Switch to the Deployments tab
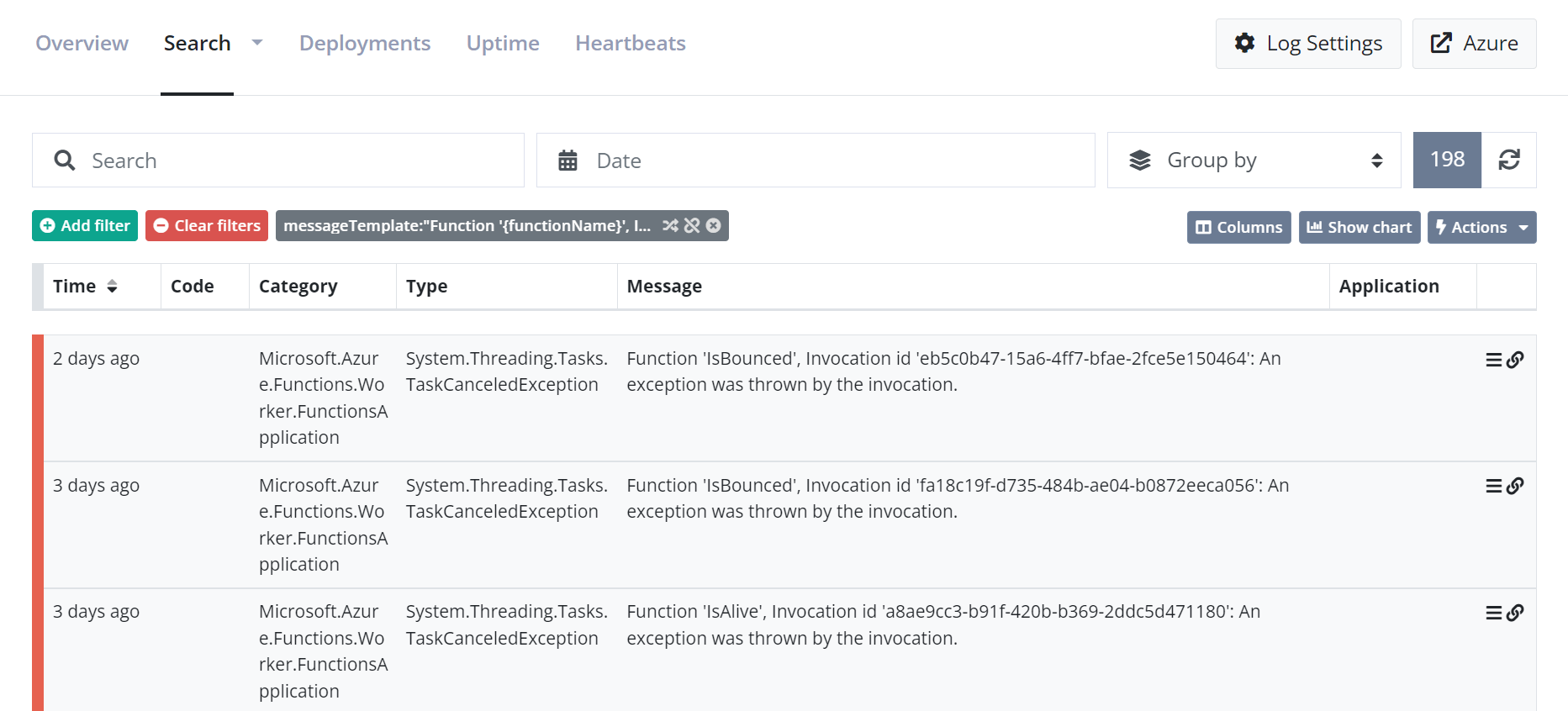This screenshot has width=1568, height=711. [365, 43]
